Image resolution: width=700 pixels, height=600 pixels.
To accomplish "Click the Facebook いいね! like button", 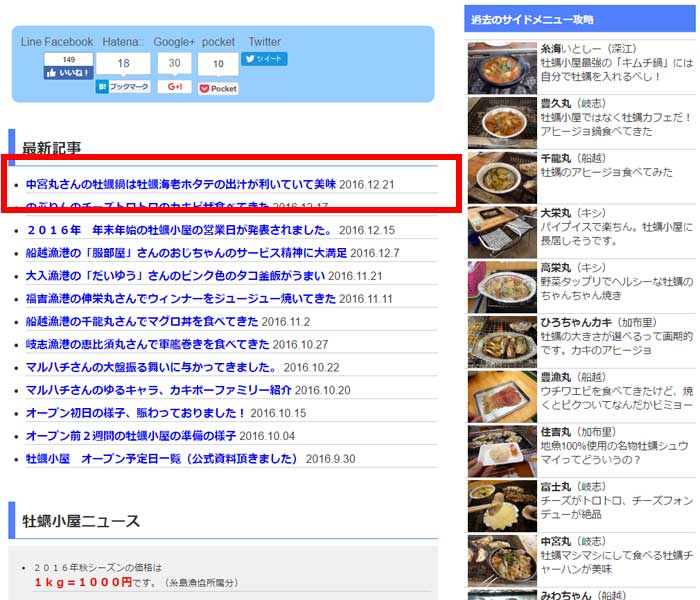I will point(68,72).
